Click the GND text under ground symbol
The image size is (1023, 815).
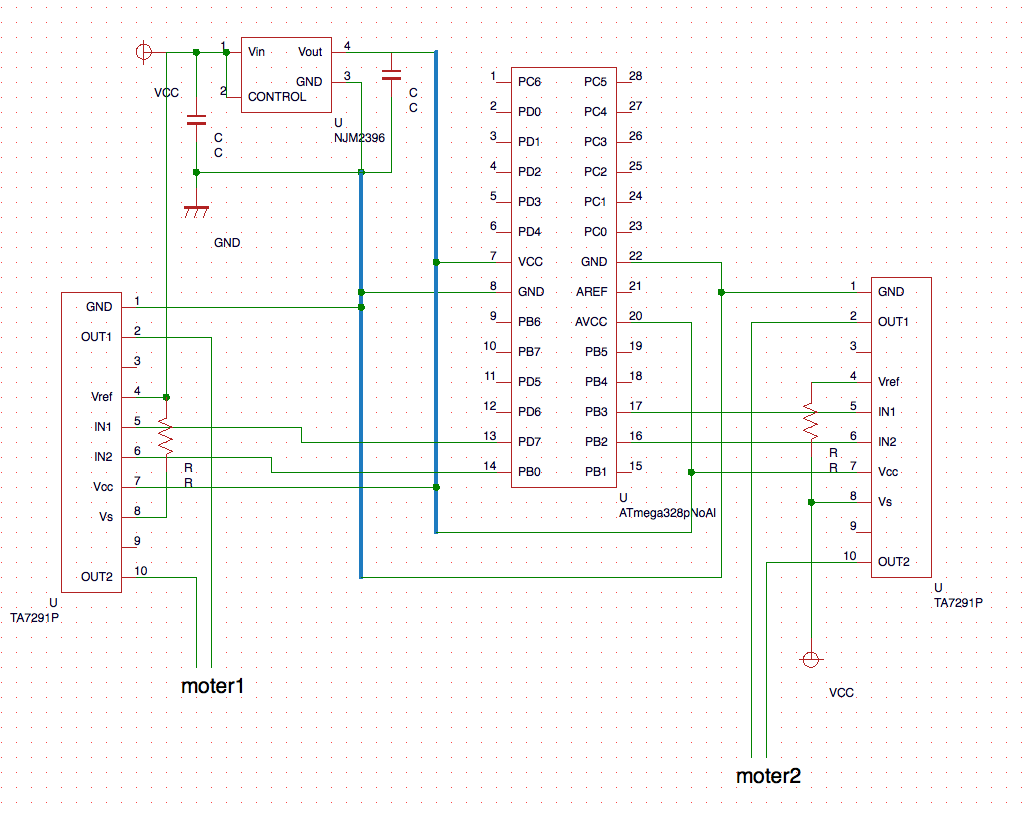(x=227, y=243)
